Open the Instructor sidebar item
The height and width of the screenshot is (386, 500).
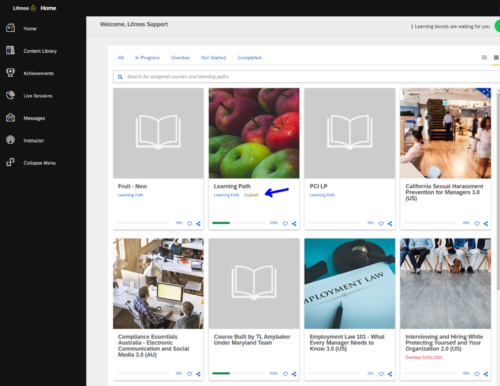pyautogui.click(x=34, y=141)
